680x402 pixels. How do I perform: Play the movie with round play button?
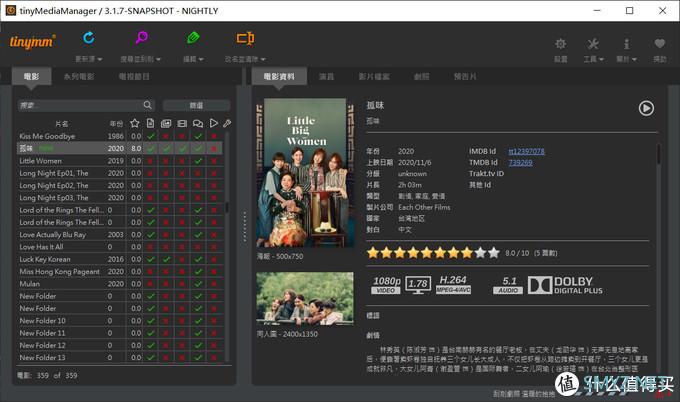646,108
